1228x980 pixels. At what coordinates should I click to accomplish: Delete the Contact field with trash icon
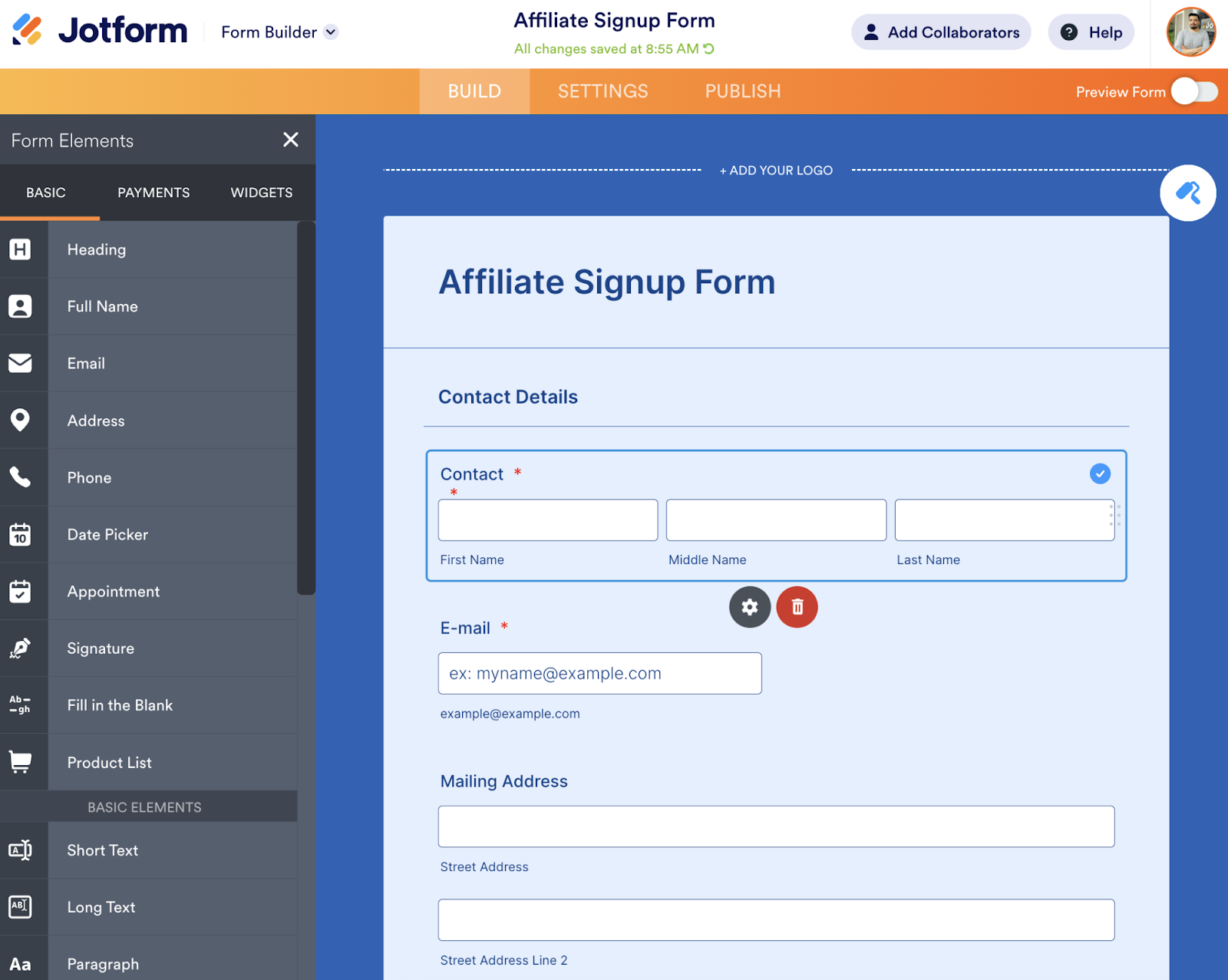(797, 607)
